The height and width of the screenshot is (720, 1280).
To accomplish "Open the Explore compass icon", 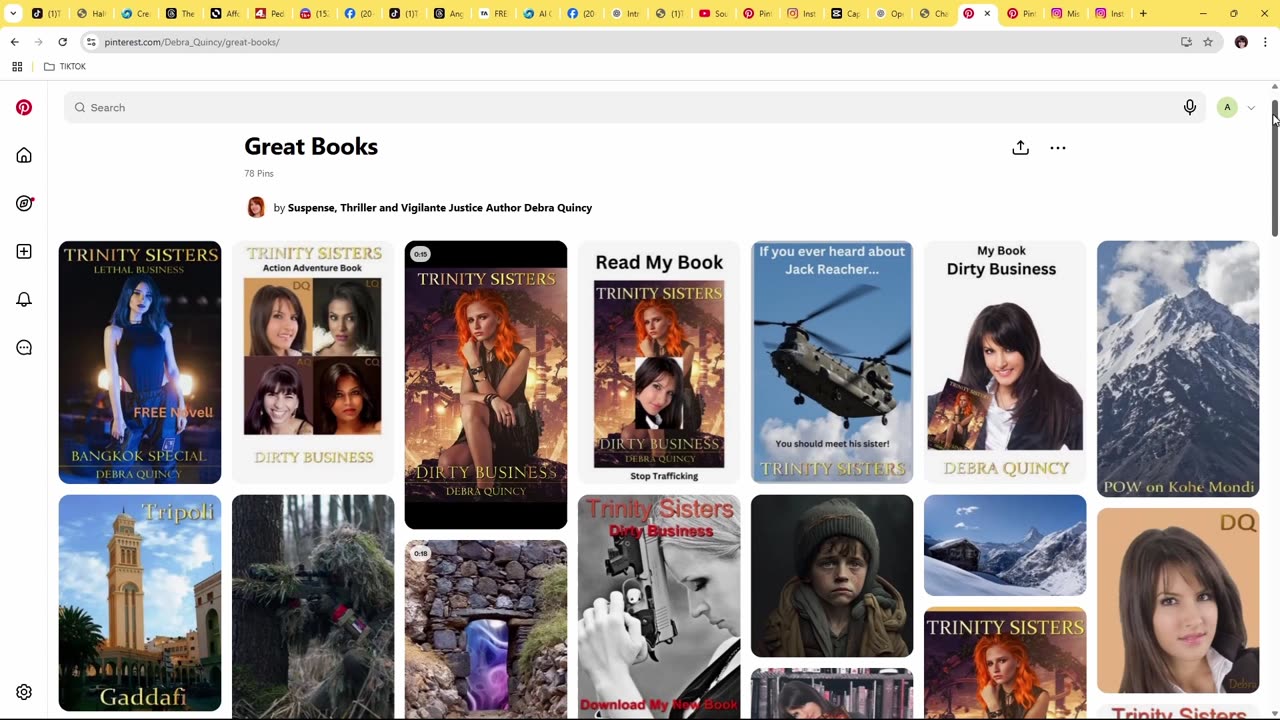I will [24, 203].
